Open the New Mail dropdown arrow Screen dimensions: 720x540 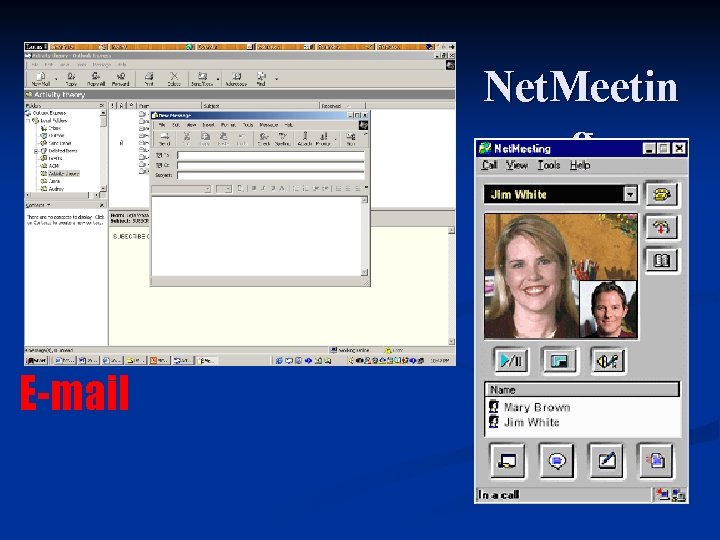tap(56, 79)
